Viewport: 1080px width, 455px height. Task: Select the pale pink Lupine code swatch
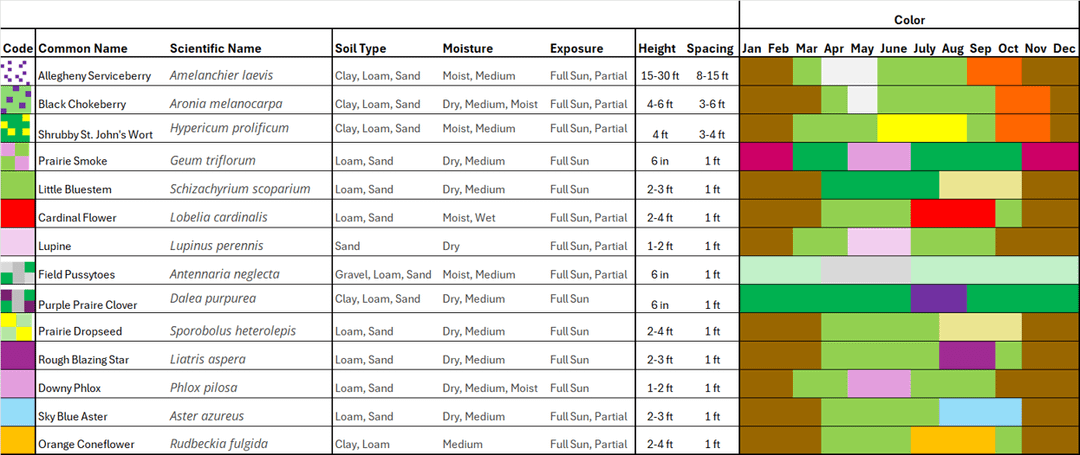click(18, 243)
